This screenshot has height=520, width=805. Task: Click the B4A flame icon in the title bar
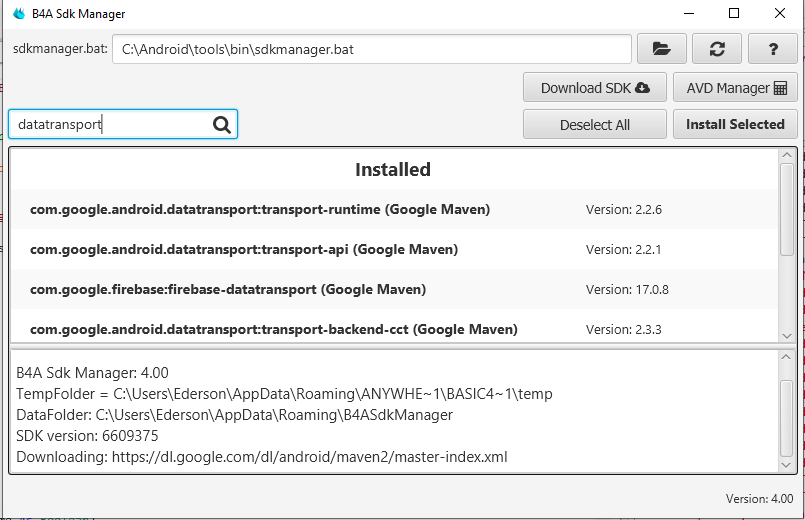[17, 14]
